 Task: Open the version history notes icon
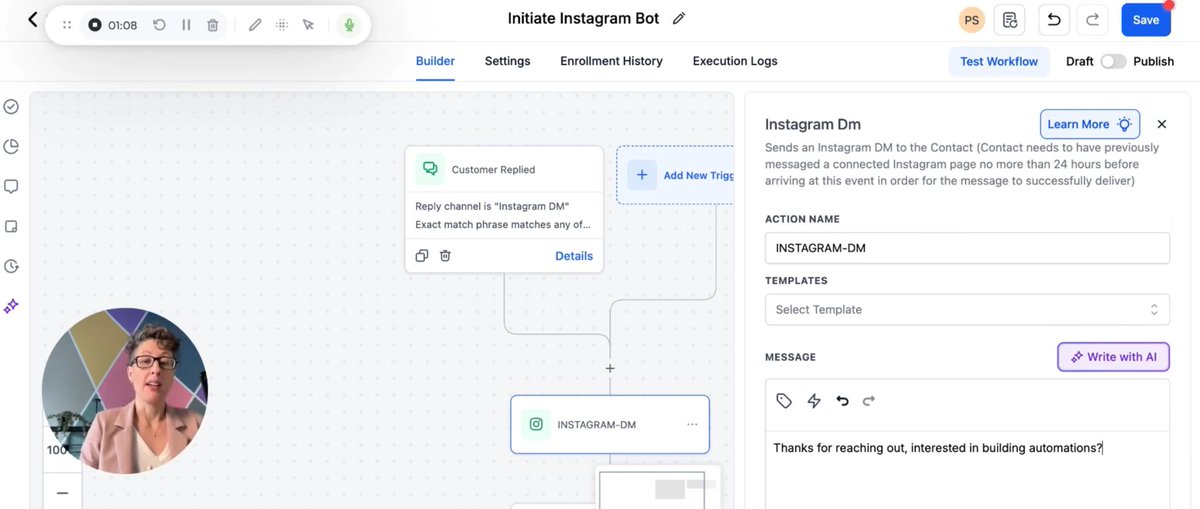1011,20
